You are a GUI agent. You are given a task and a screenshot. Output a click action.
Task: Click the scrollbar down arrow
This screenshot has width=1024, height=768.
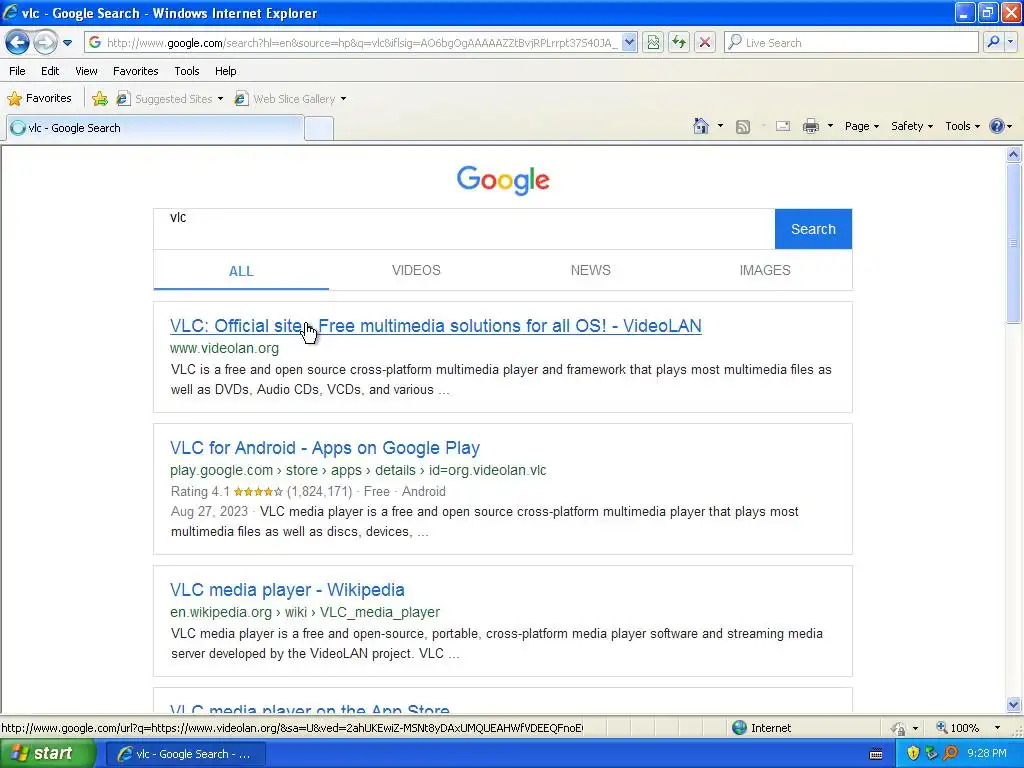(x=1014, y=705)
